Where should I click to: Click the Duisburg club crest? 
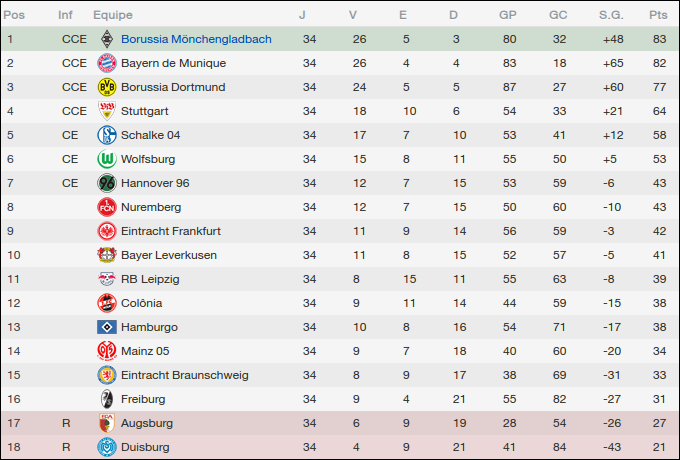tap(106, 447)
